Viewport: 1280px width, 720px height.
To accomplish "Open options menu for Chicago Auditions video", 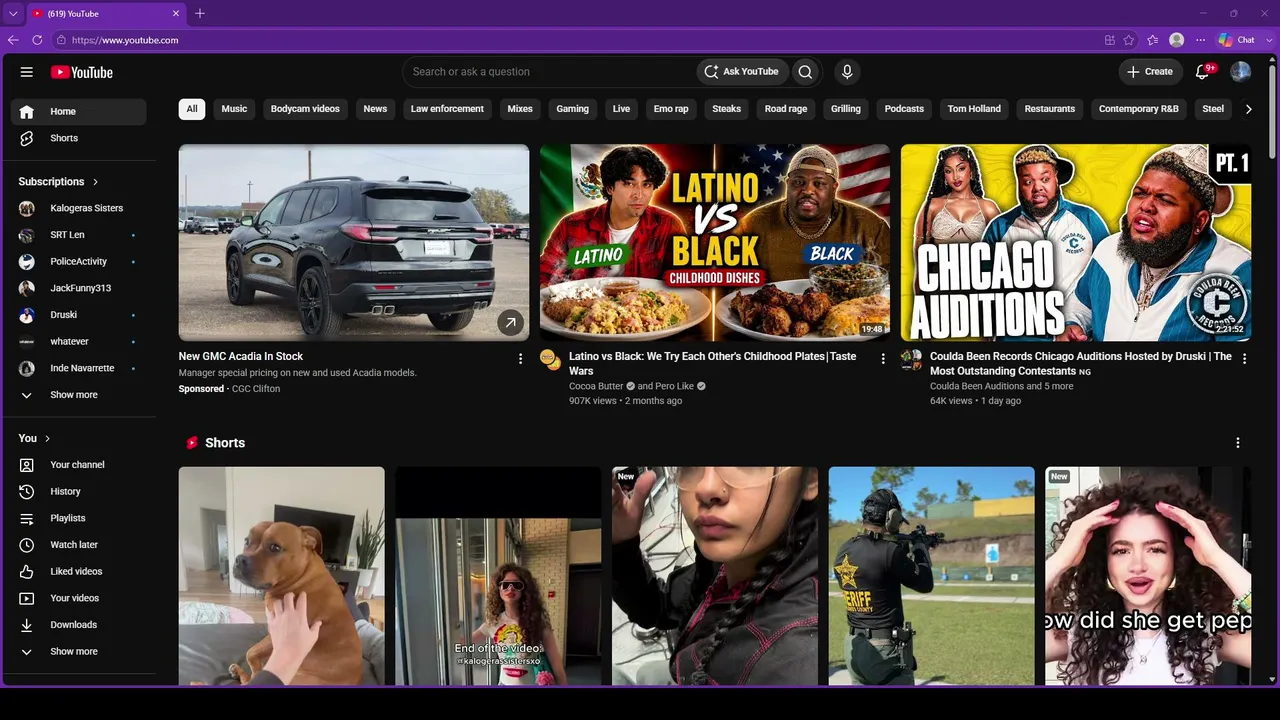I will click(1244, 359).
